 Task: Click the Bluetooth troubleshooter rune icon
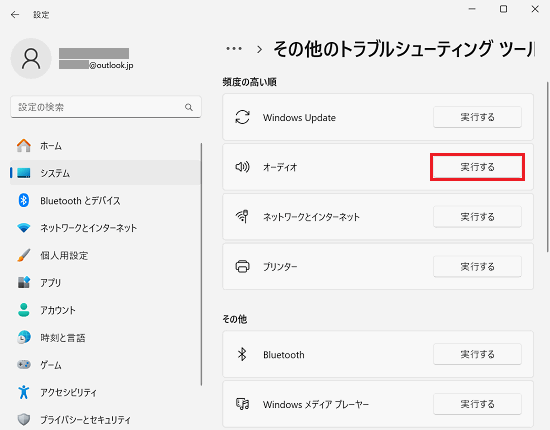242,354
